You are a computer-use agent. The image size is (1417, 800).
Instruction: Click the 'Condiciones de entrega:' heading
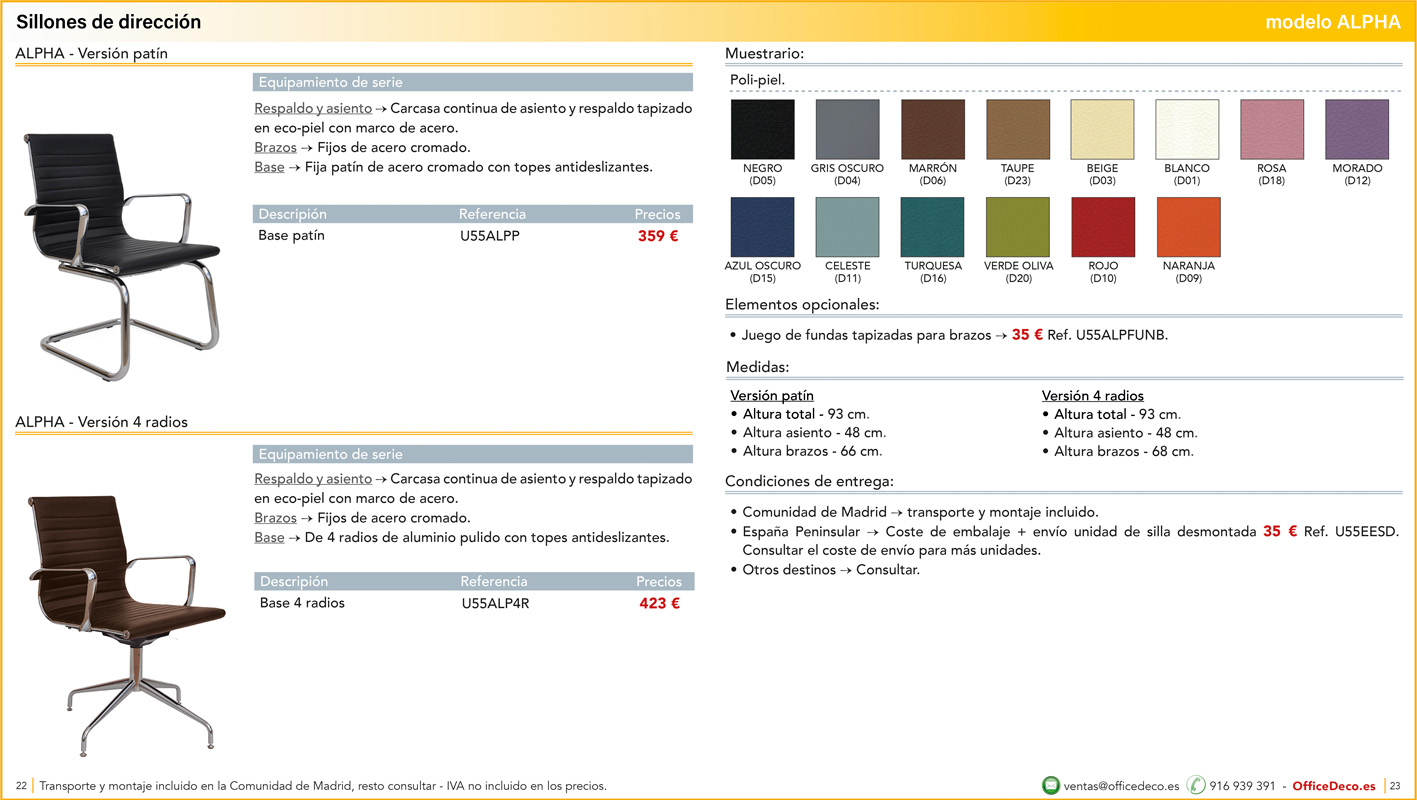point(809,481)
